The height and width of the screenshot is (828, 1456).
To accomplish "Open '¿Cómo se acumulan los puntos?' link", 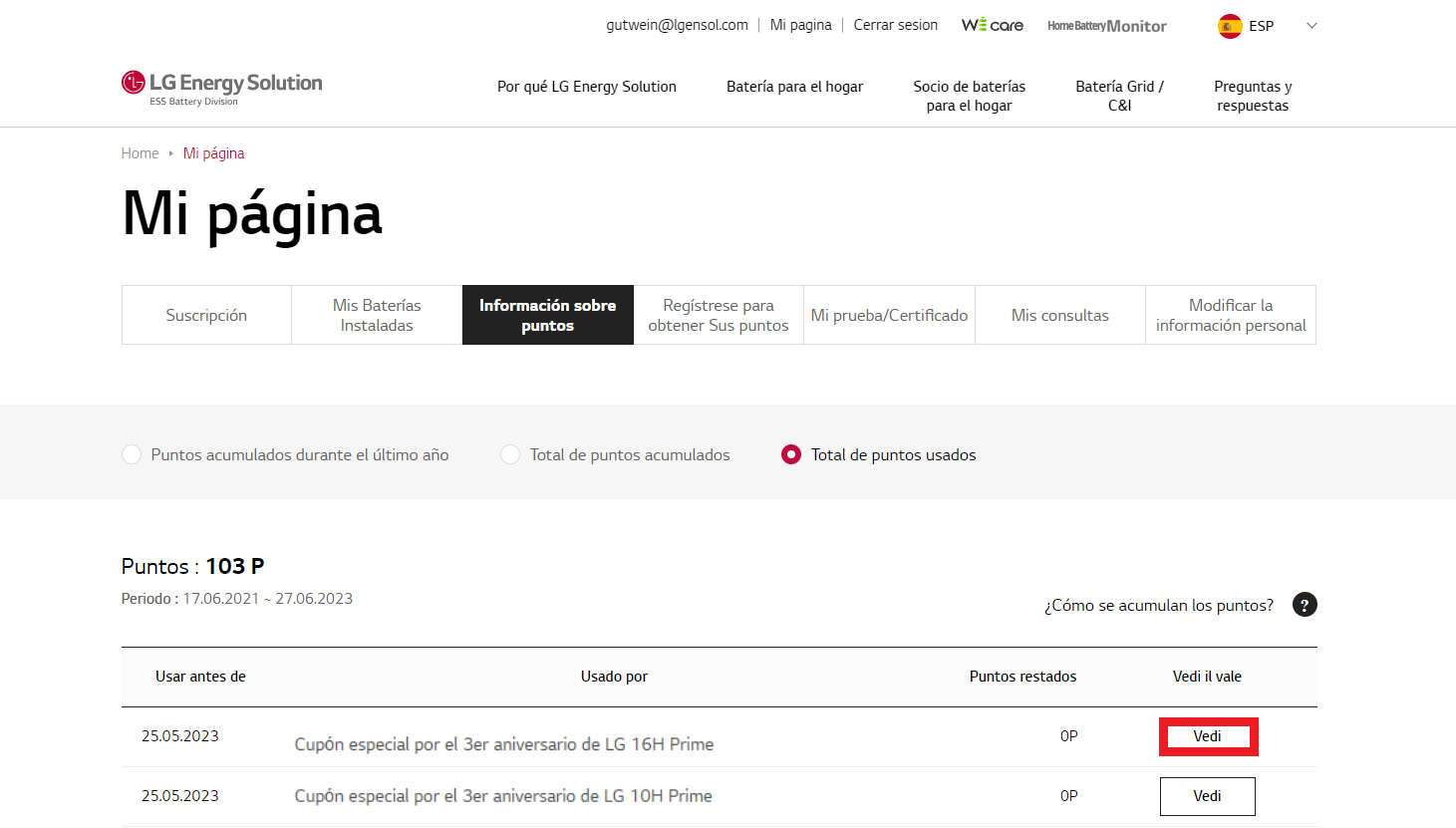I will point(1158,606).
